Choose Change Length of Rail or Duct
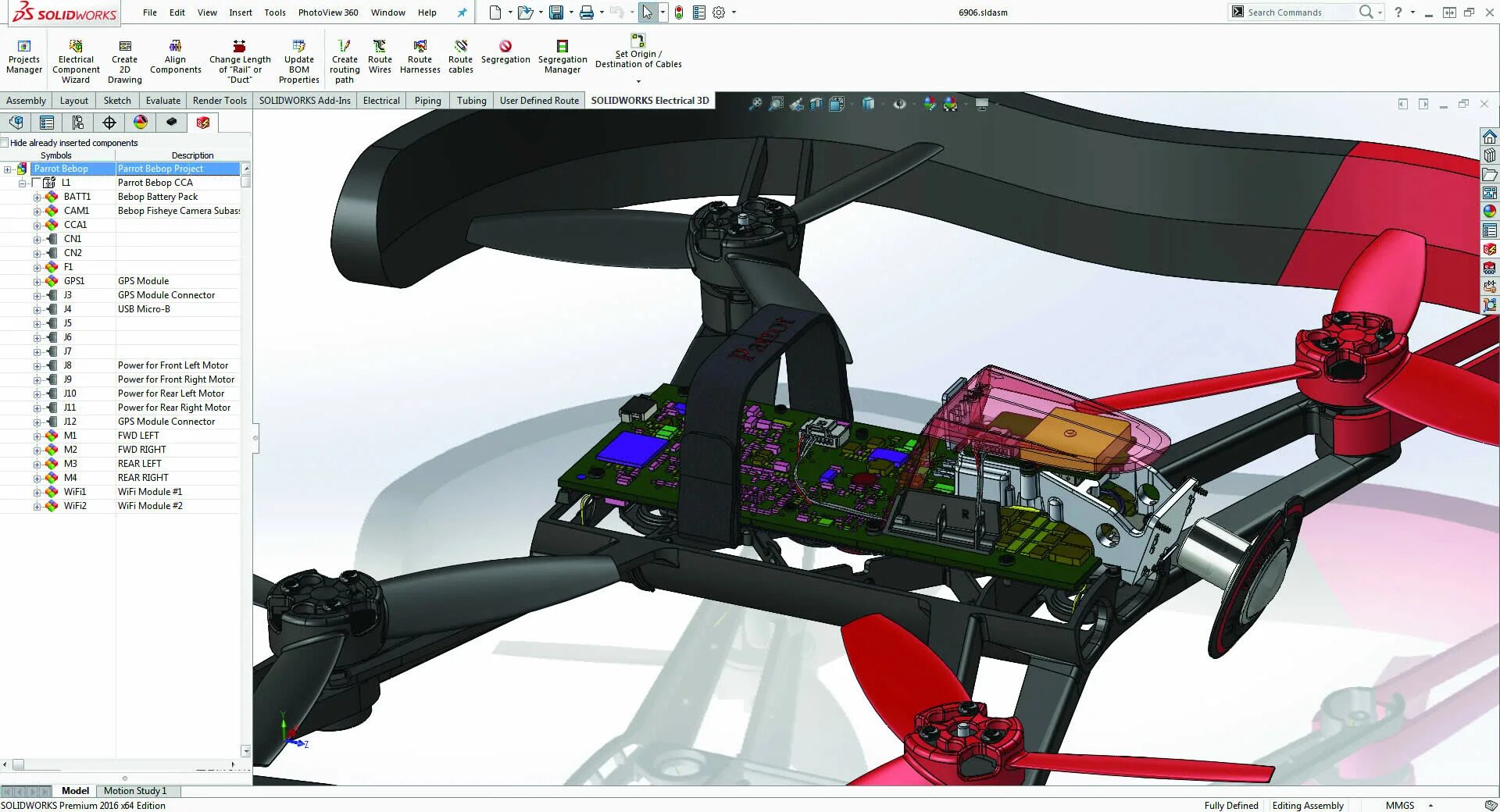Screen dimensions: 1500x812 (240, 62)
